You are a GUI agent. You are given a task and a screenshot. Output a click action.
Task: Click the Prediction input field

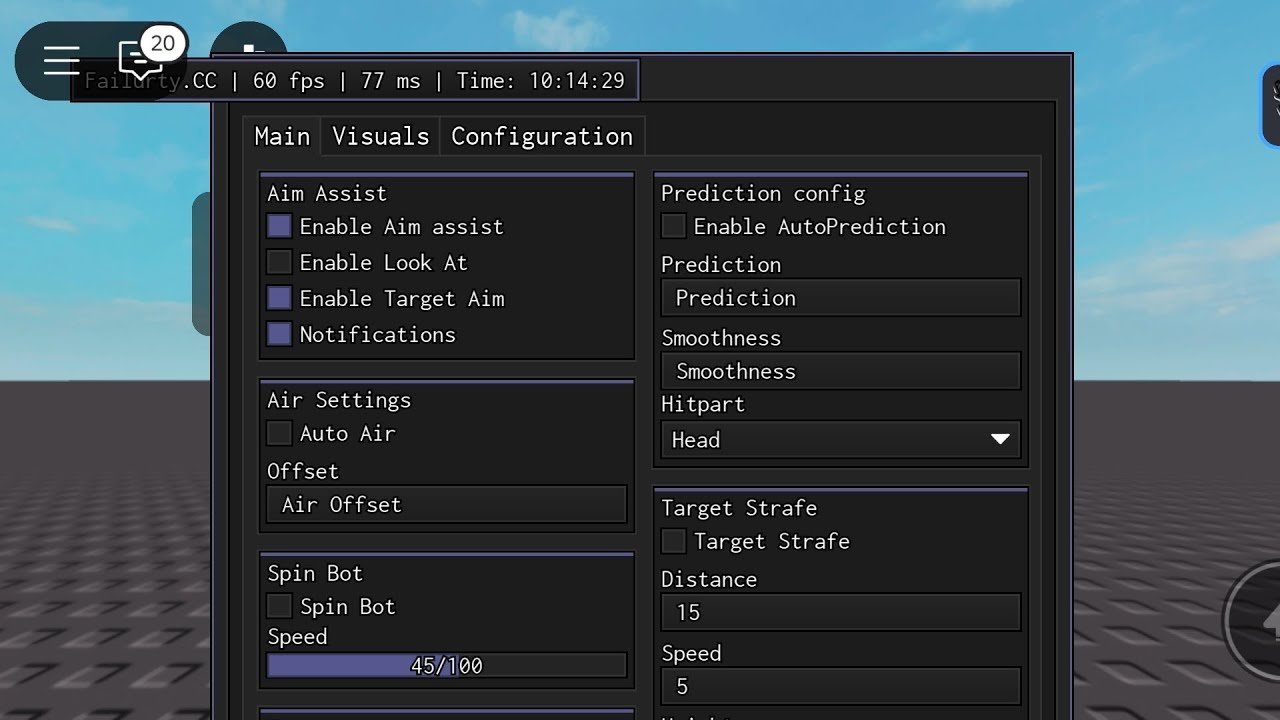point(840,298)
